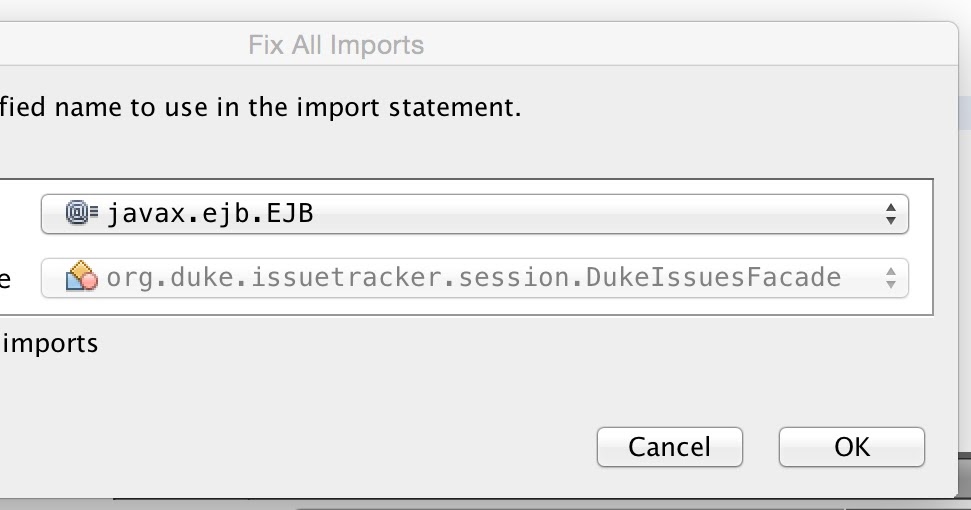Screen dimensions: 971x510
Task: Cancel the Fix All Imports dialog
Action: coord(669,447)
